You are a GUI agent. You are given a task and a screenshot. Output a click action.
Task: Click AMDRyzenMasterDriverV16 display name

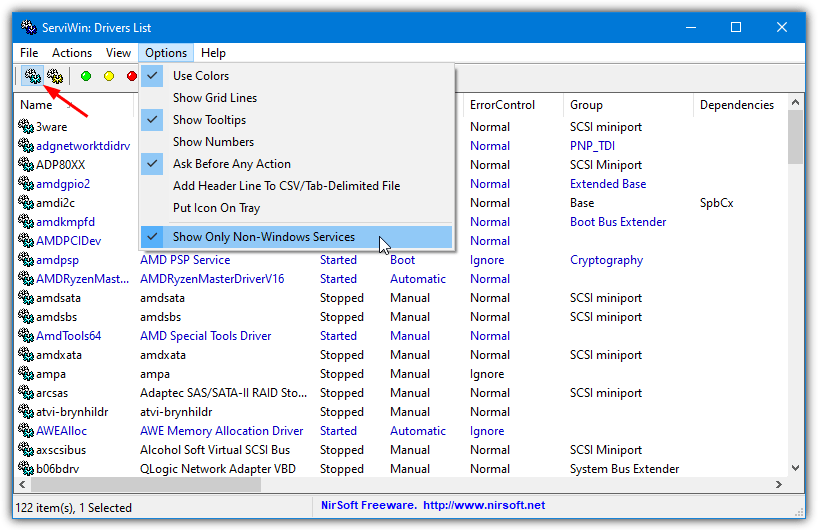coord(212,279)
